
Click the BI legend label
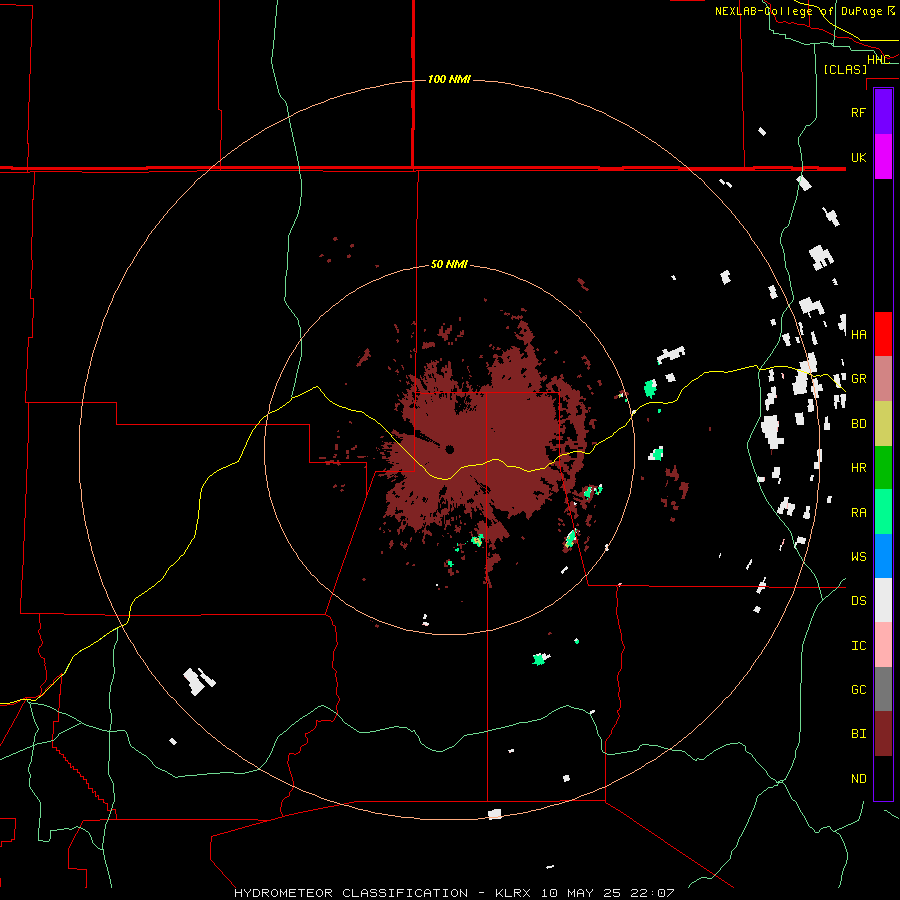coord(858,734)
